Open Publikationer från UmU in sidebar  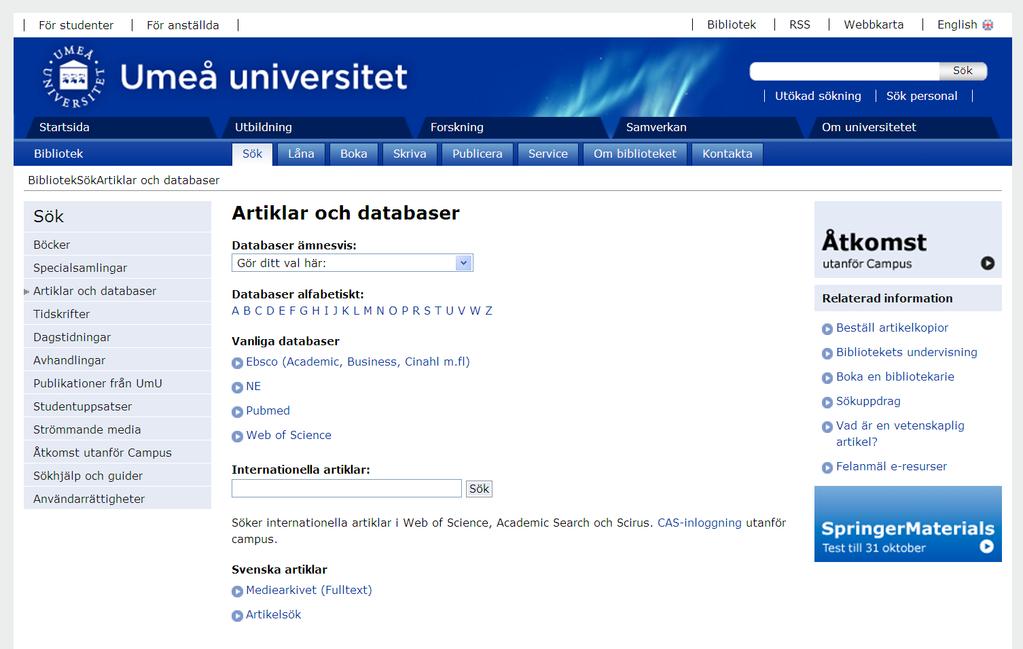[117, 384]
